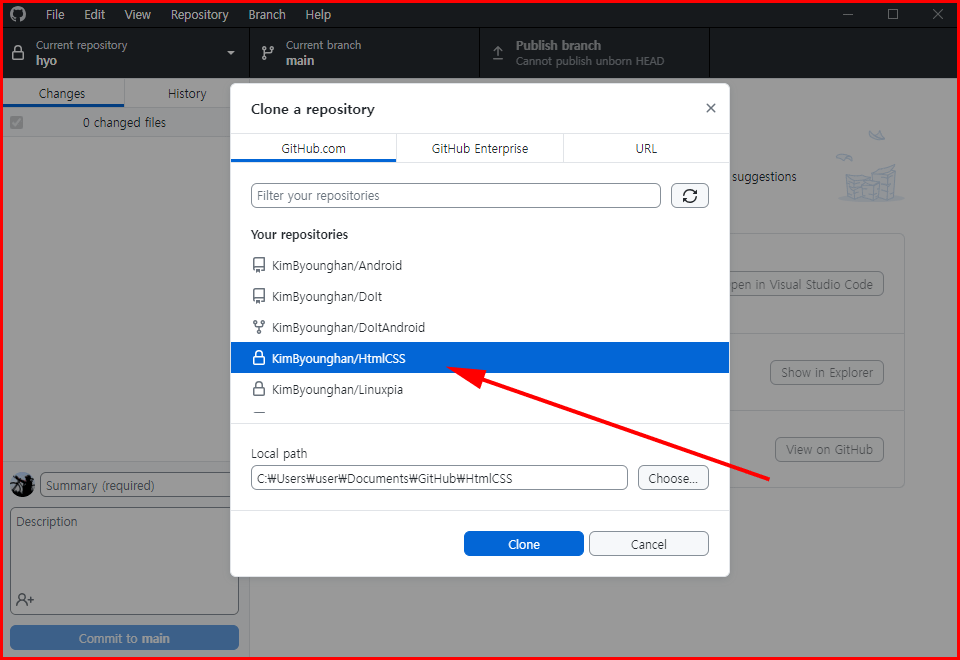
Task: Select KimByounghan/DoIt repository
Action: pos(480,296)
